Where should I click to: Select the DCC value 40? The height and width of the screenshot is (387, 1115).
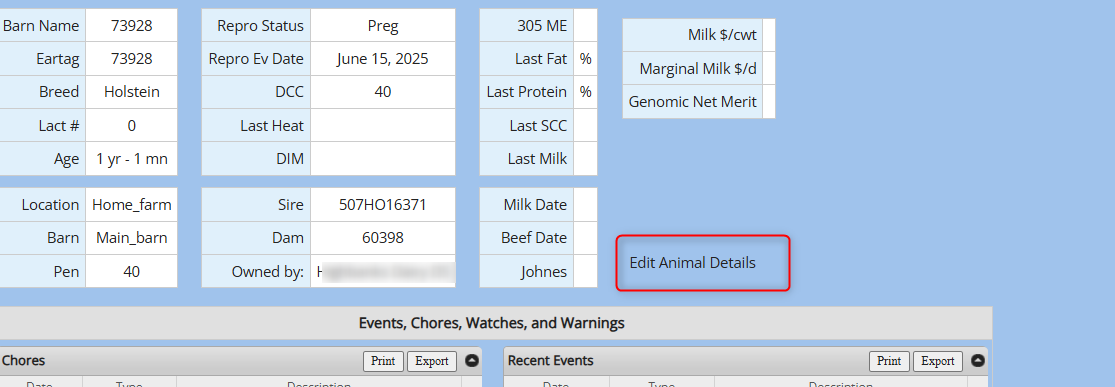click(383, 92)
